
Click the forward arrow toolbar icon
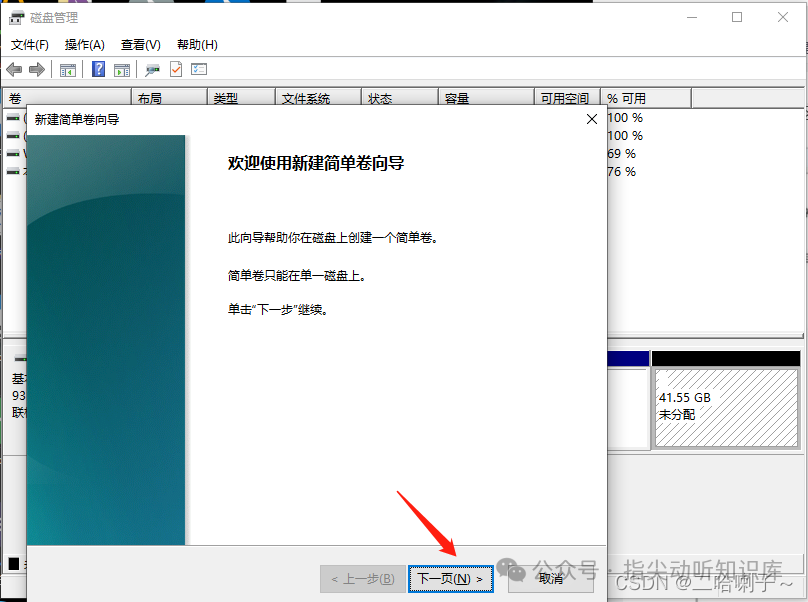coord(37,69)
